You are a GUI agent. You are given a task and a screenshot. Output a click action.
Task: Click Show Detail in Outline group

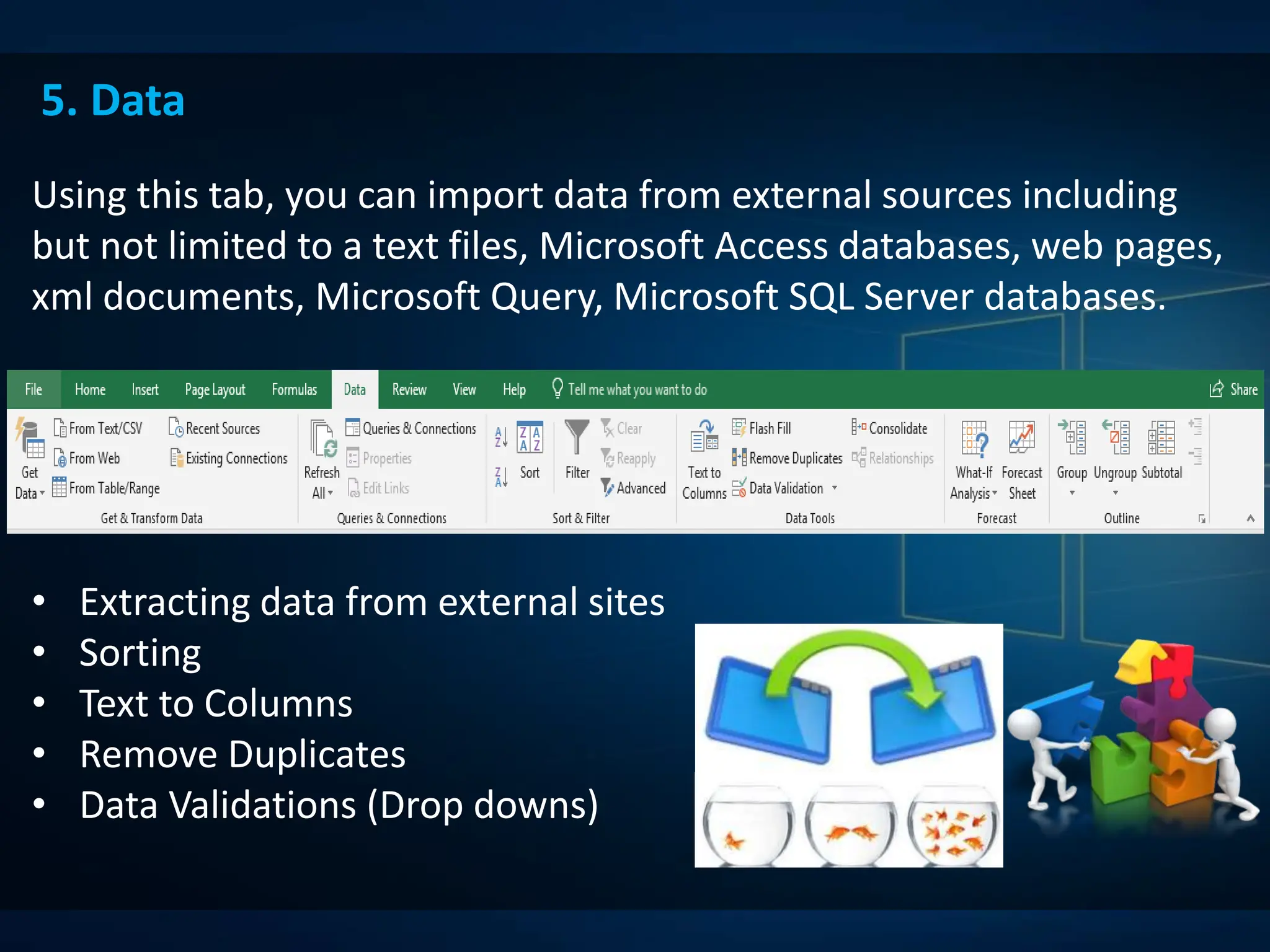[1195, 426]
